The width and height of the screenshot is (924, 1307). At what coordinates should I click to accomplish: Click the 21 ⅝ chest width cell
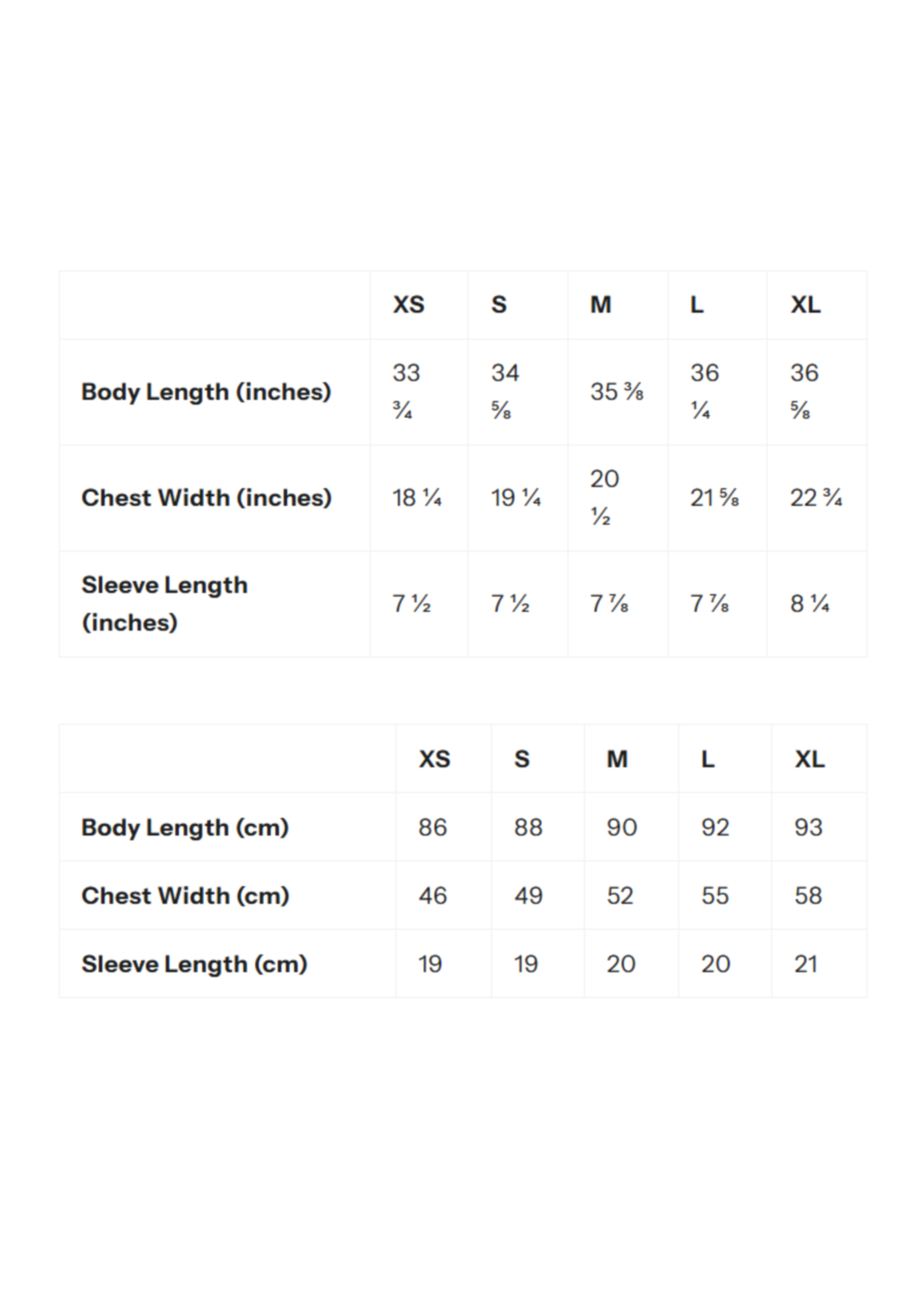click(714, 498)
